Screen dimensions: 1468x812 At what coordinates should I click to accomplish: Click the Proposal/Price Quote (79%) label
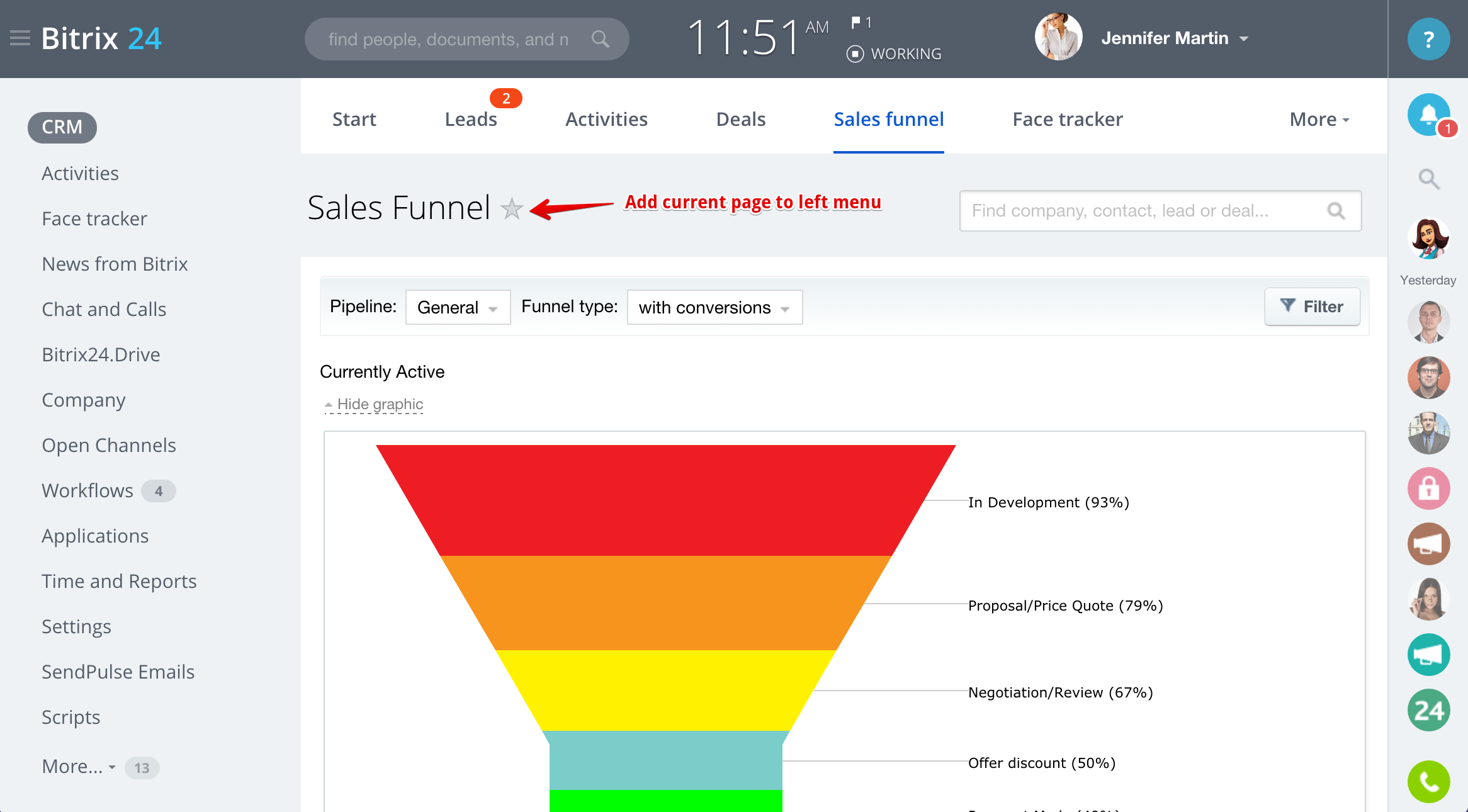pyautogui.click(x=1066, y=606)
